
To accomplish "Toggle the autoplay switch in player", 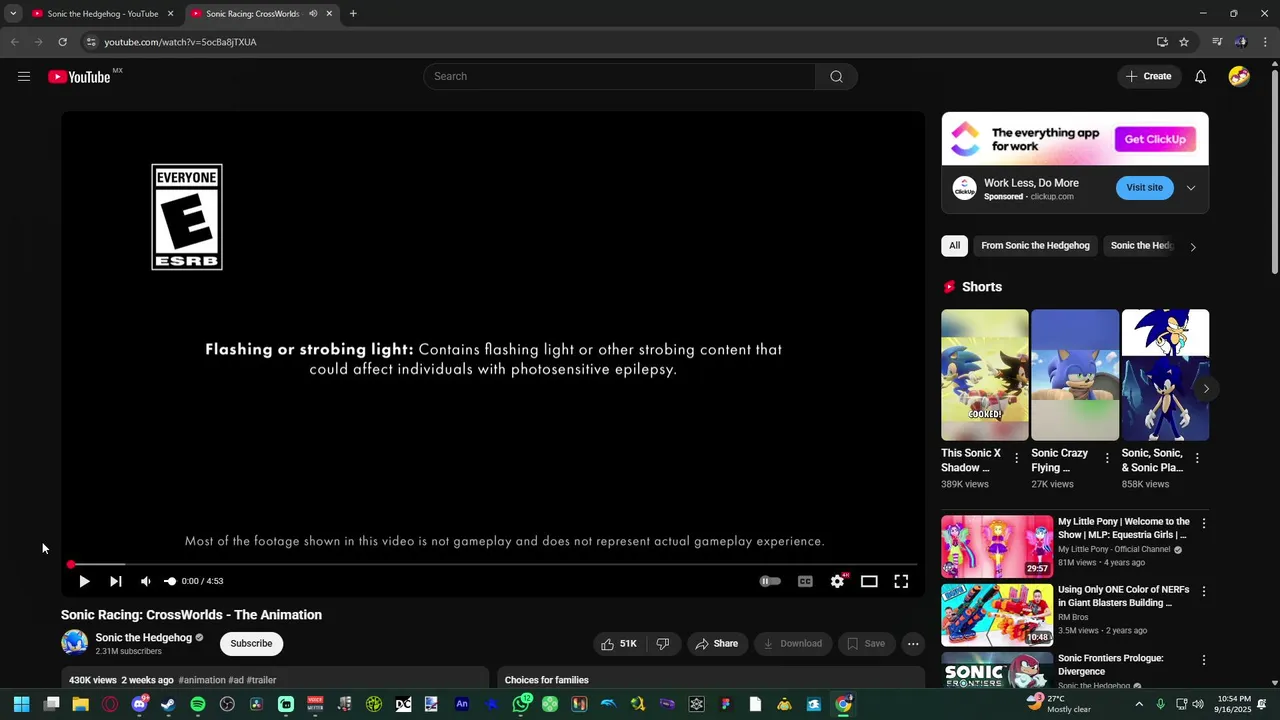I will point(770,581).
